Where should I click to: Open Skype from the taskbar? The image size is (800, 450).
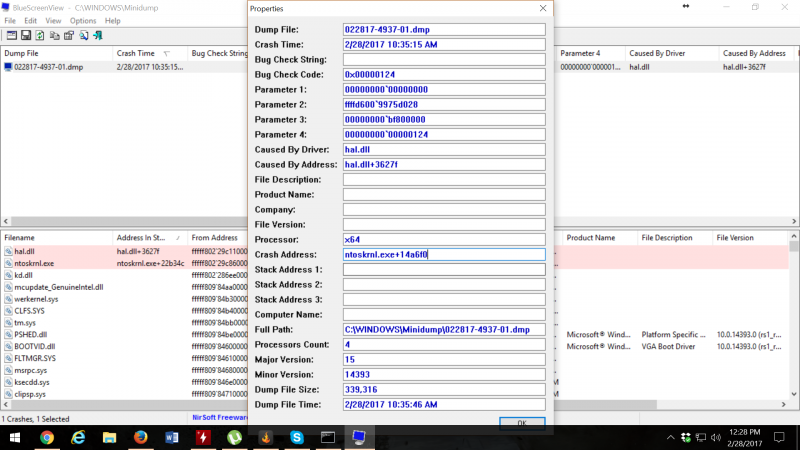tap(296, 437)
